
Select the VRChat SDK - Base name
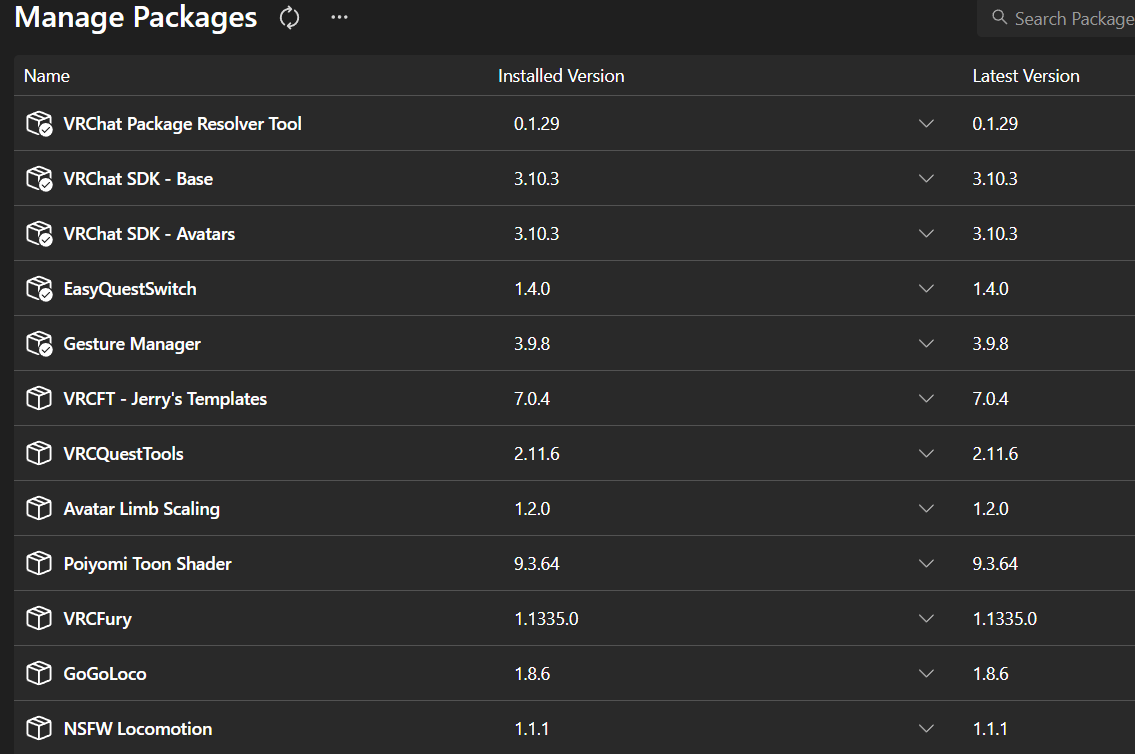(x=138, y=179)
